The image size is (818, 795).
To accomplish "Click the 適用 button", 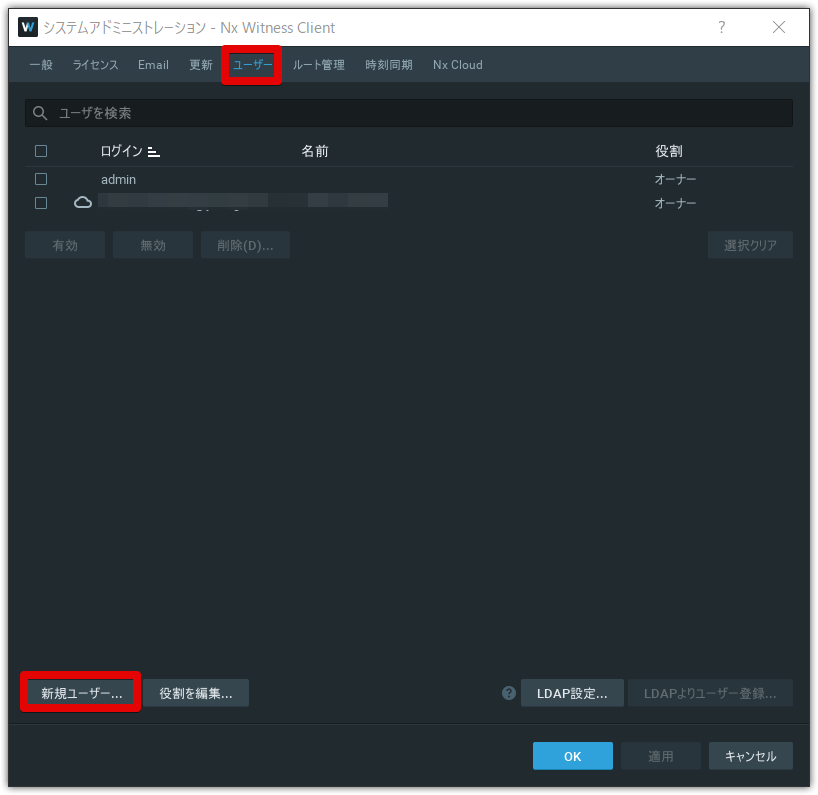I will click(x=660, y=756).
